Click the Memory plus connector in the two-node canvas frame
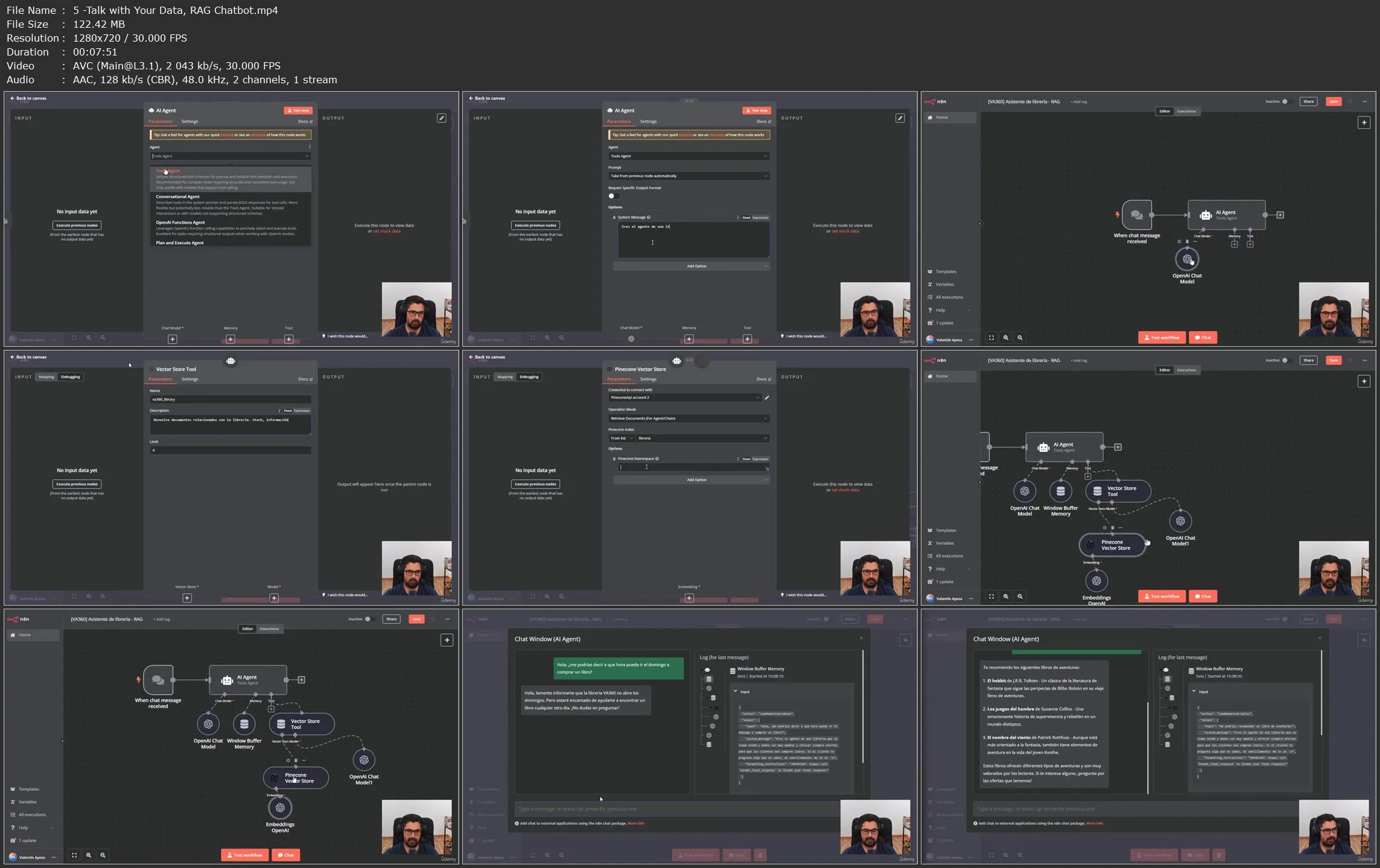This screenshot has height=868, width=1380. (1234, 244)
